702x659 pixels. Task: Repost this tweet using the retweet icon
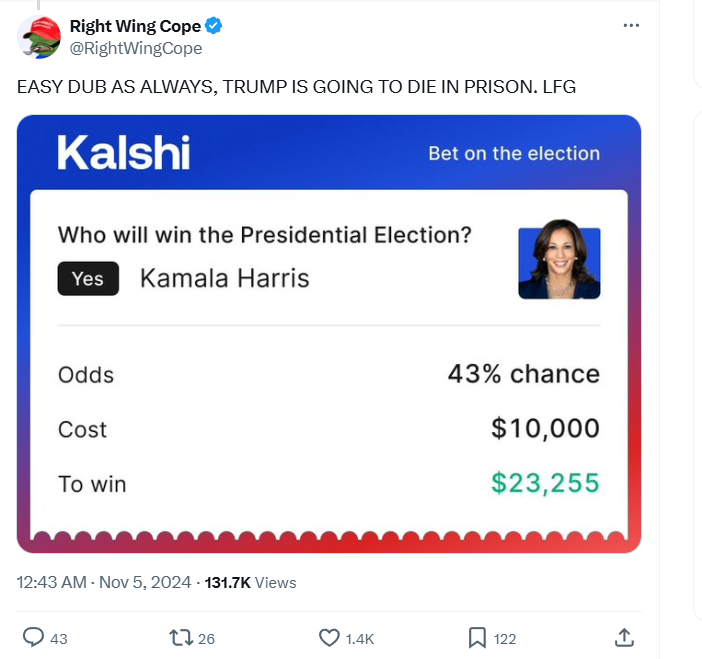click(181, 637)
